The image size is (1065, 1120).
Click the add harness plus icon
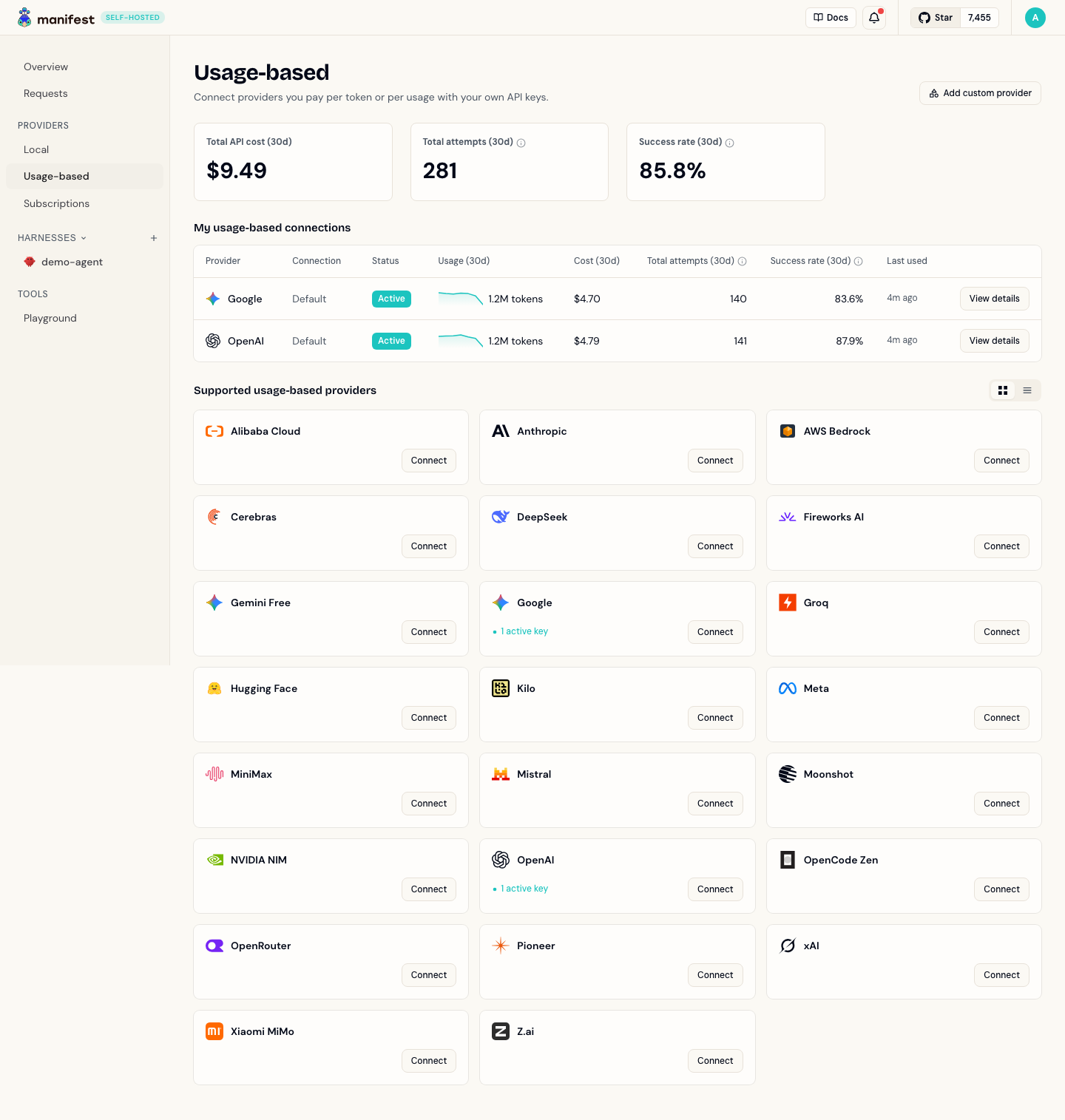pyautogui.click(x=154, y=238)
